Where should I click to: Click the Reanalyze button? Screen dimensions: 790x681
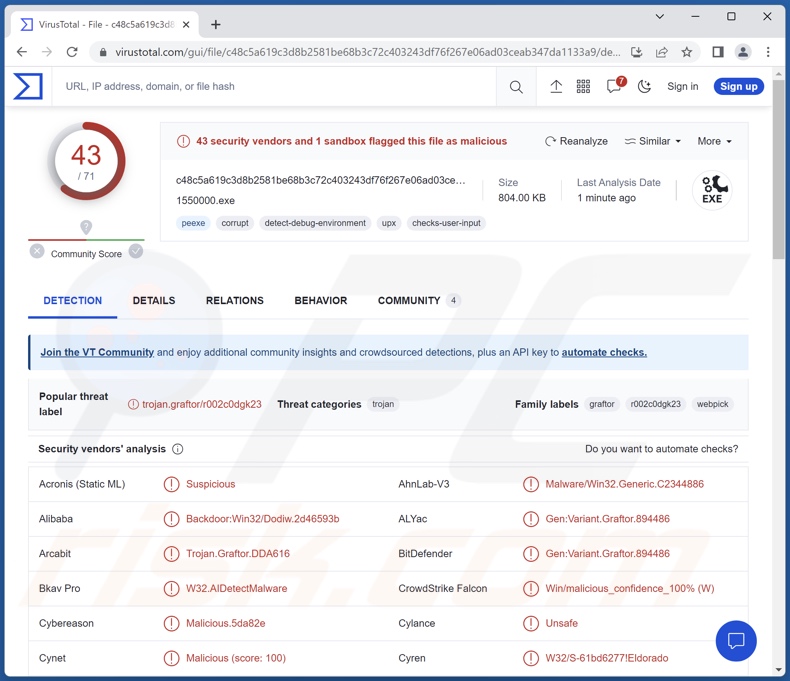click(x=576, y=141)
